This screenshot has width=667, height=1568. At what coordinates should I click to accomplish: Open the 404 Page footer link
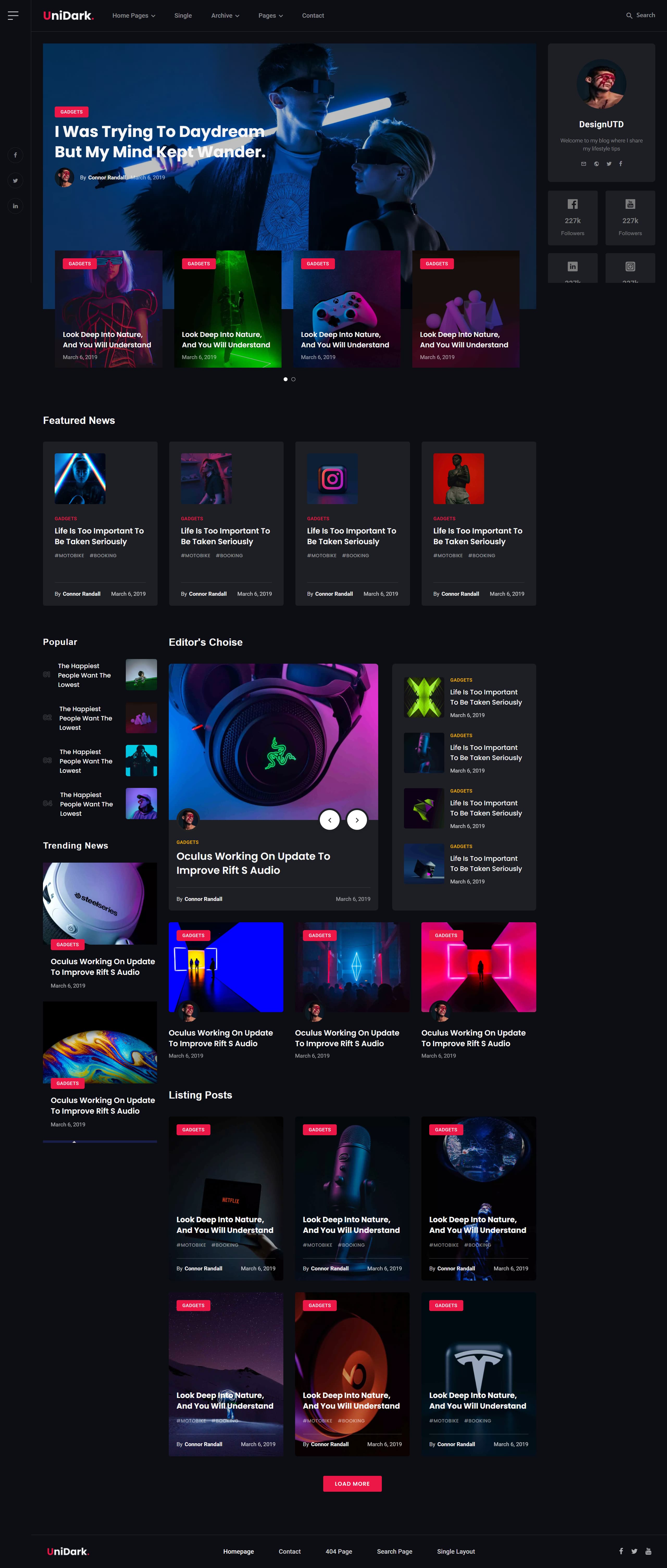point(339,1551)
